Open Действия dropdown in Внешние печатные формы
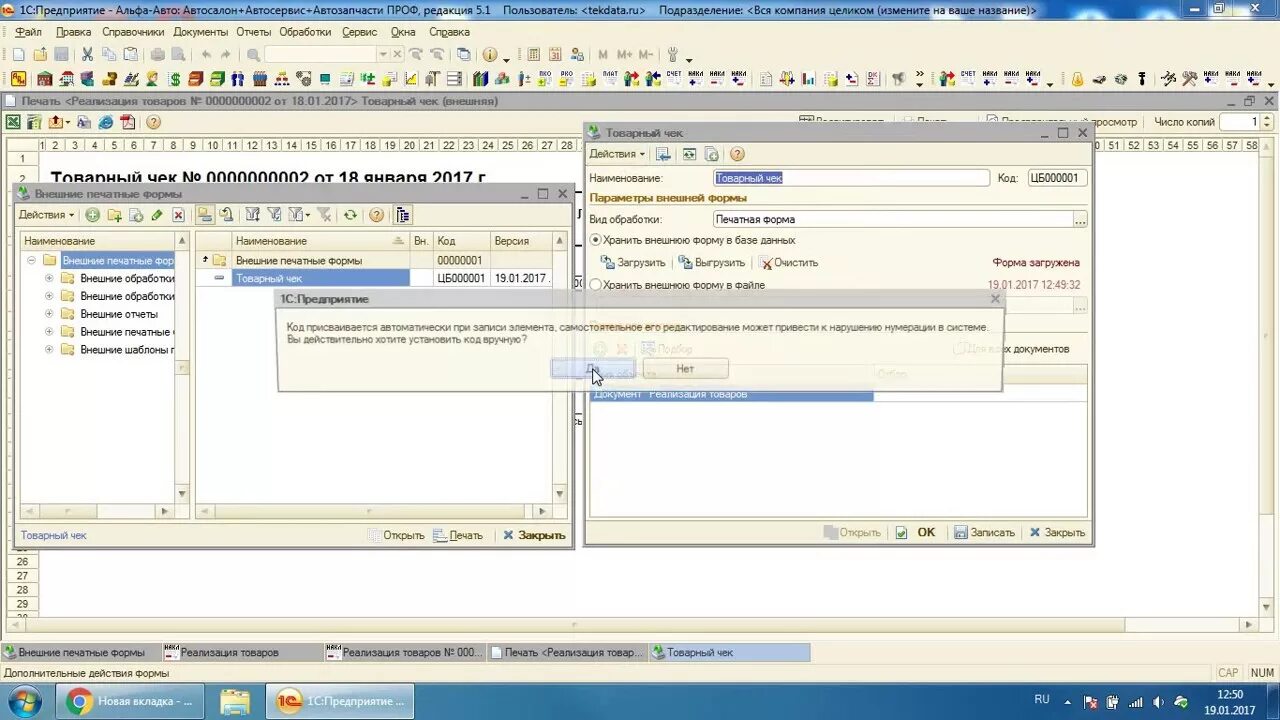The image size is (1280, 720). pos(46,215)
